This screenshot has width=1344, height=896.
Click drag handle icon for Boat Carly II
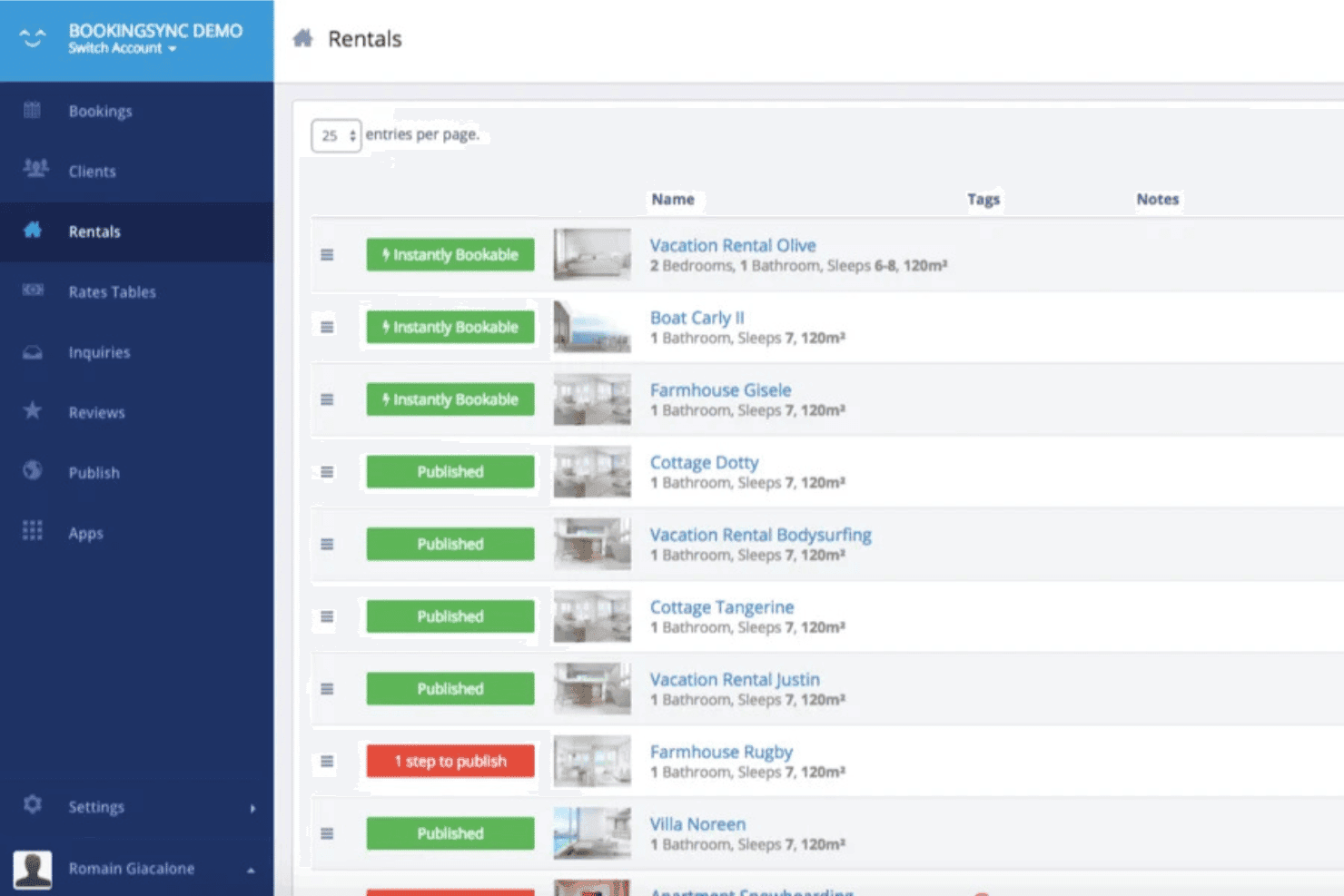click(327, 327)
